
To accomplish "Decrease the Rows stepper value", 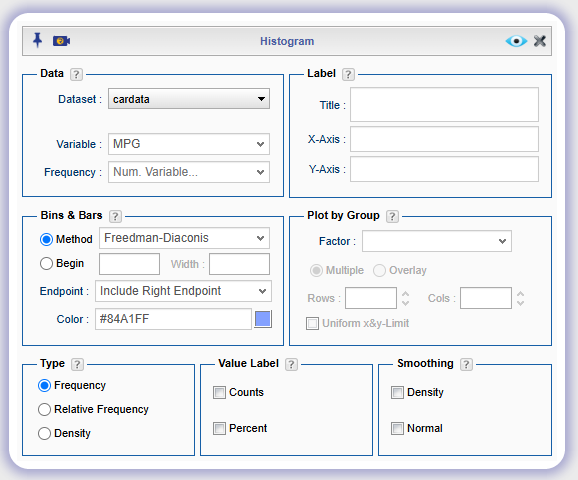I will pos(405,303).
